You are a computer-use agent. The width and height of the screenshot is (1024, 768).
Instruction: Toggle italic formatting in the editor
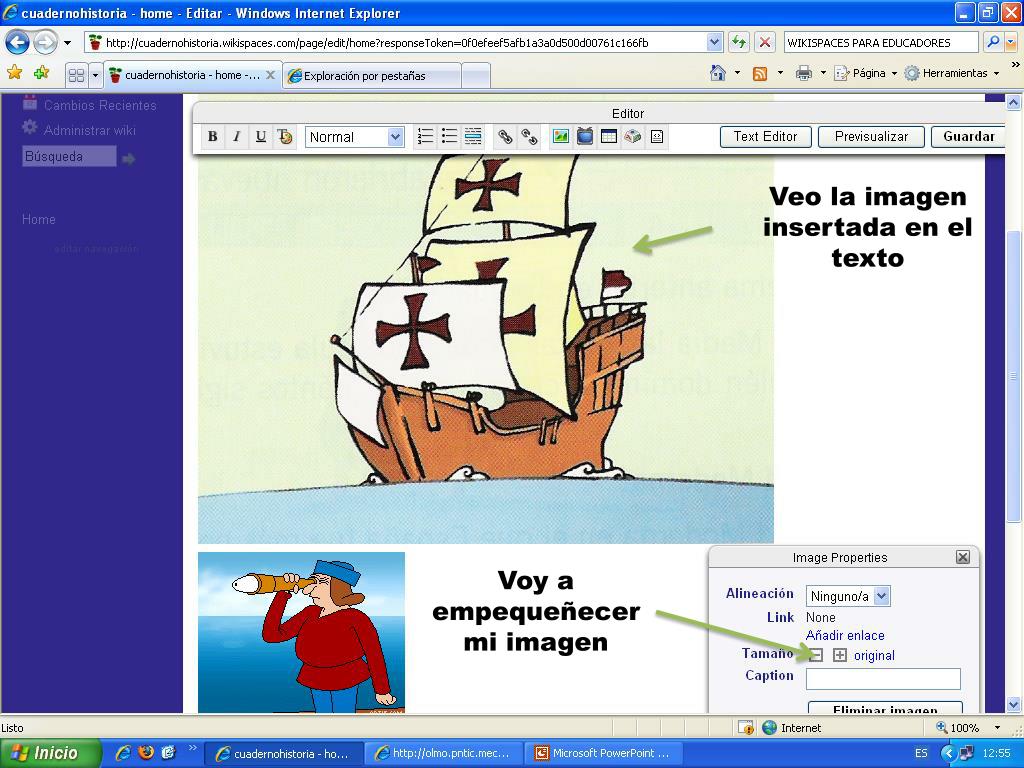[x=236, y=136]
